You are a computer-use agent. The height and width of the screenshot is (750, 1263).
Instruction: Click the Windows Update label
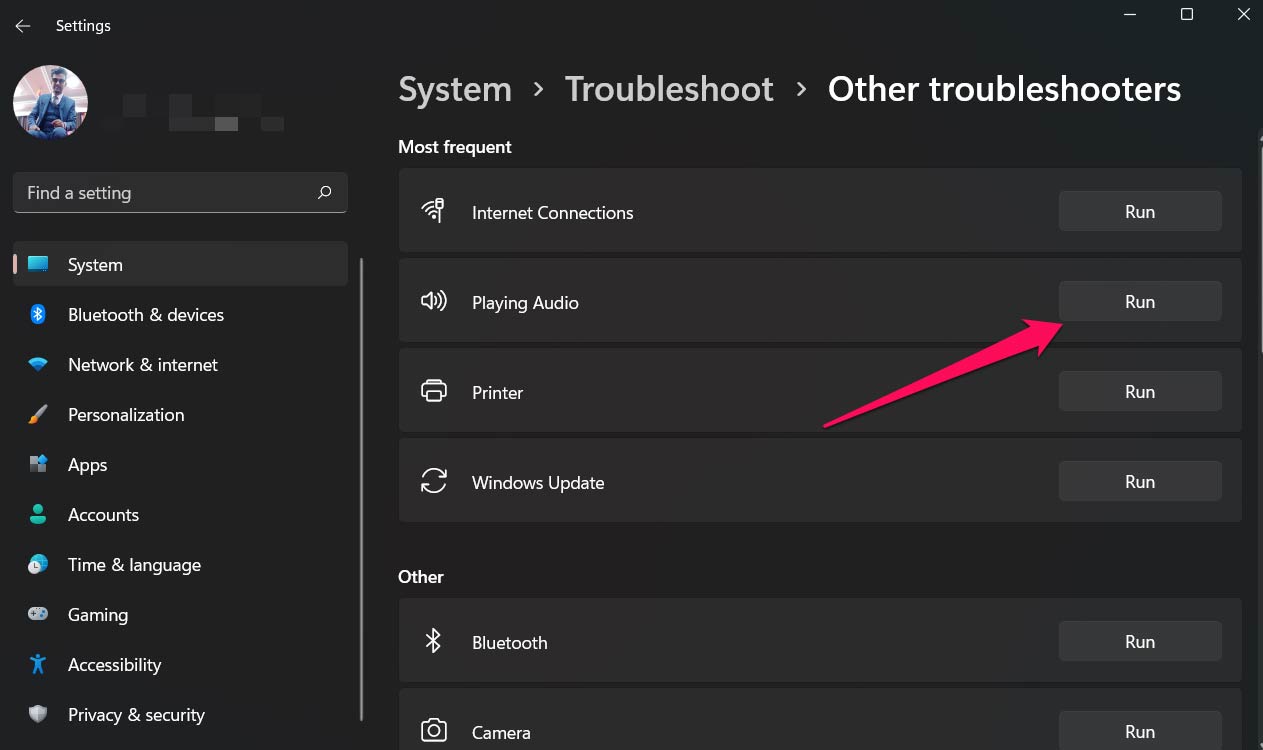[538, 483]
